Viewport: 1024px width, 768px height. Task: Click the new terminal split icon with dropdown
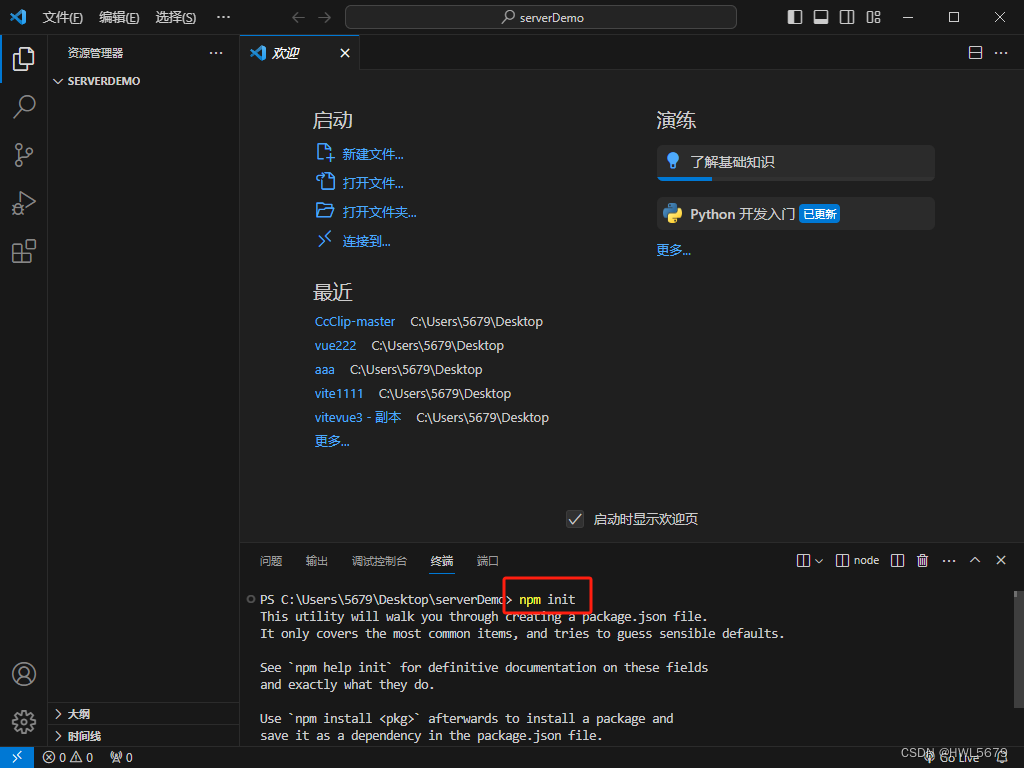(x=804, y=560)
